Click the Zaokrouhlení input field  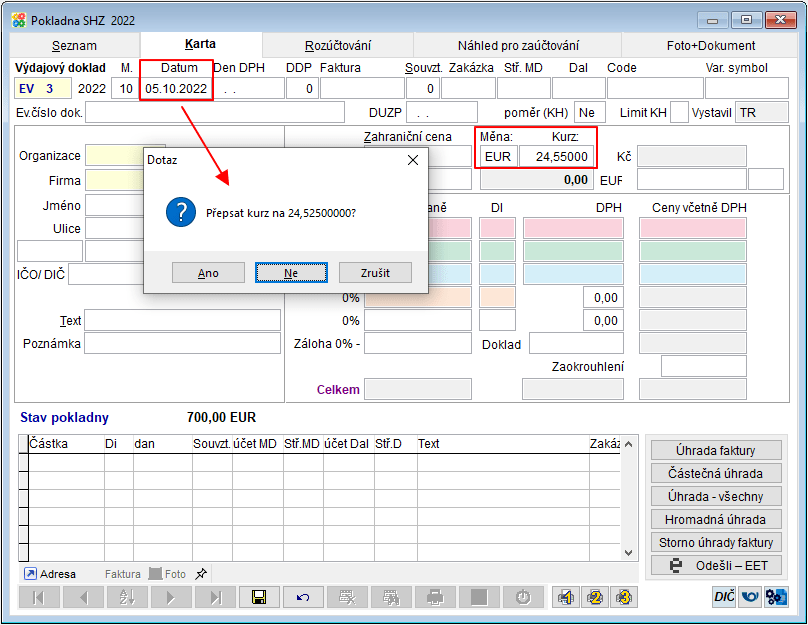pyautogui.click(x=704, y=366)
